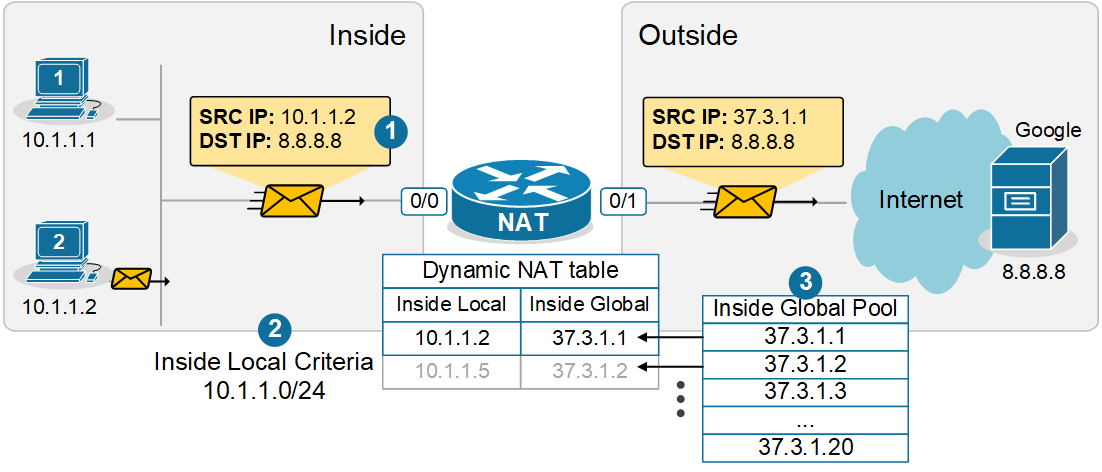Click the 10.1.1.2 cell in NAT table

pyautogui.click(x=451, y=338)
